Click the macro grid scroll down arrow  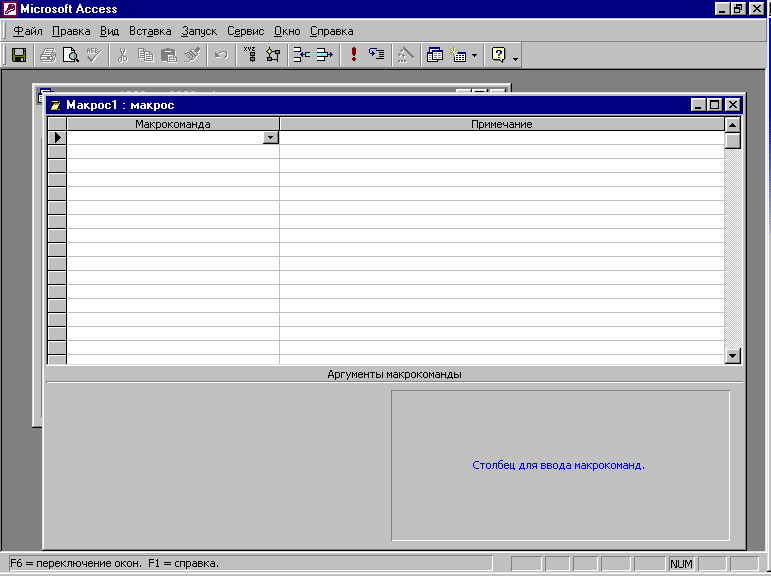coord(733,356)
